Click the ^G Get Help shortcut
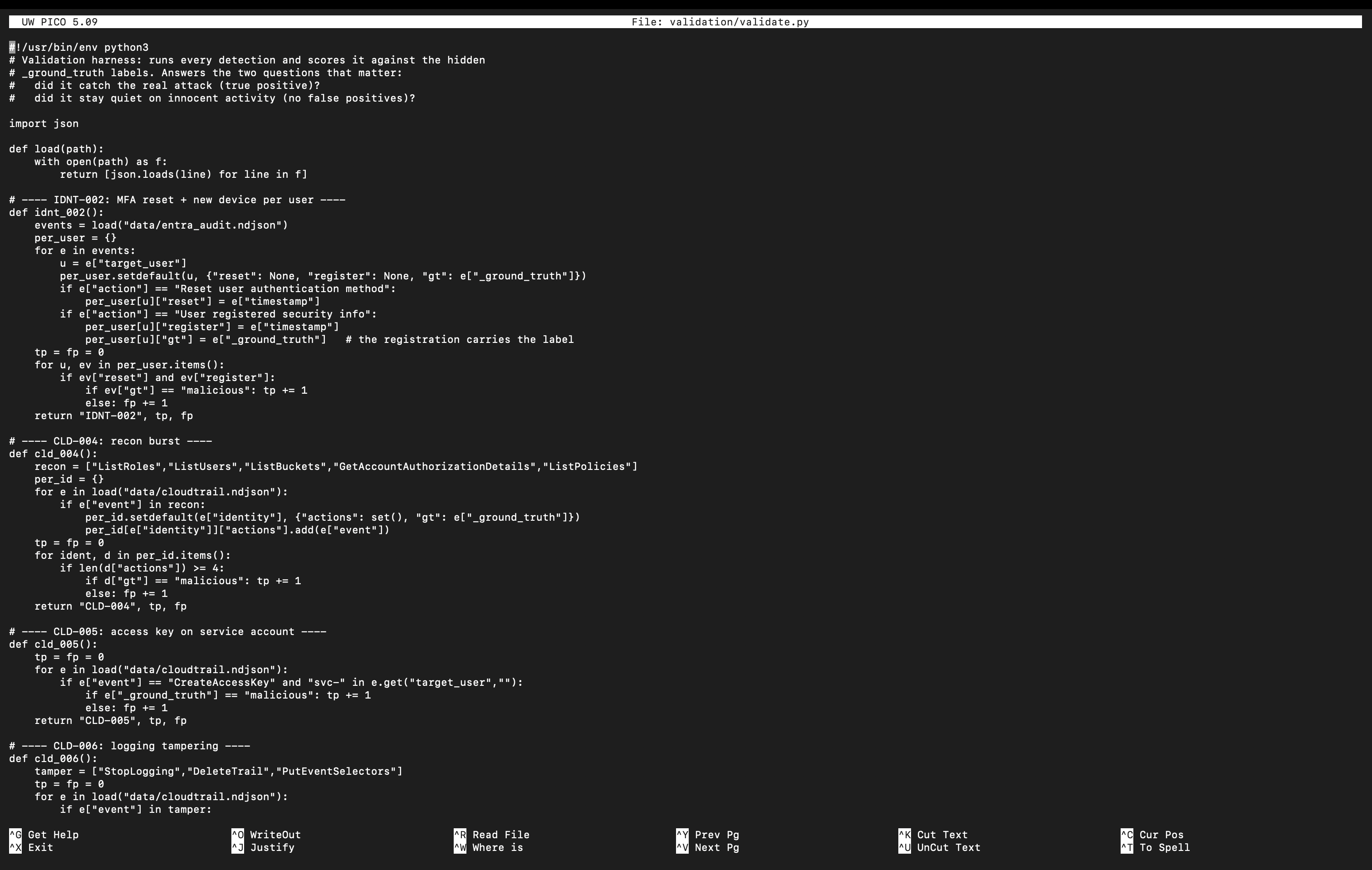 pyautogui.click(x=44, y=835)
